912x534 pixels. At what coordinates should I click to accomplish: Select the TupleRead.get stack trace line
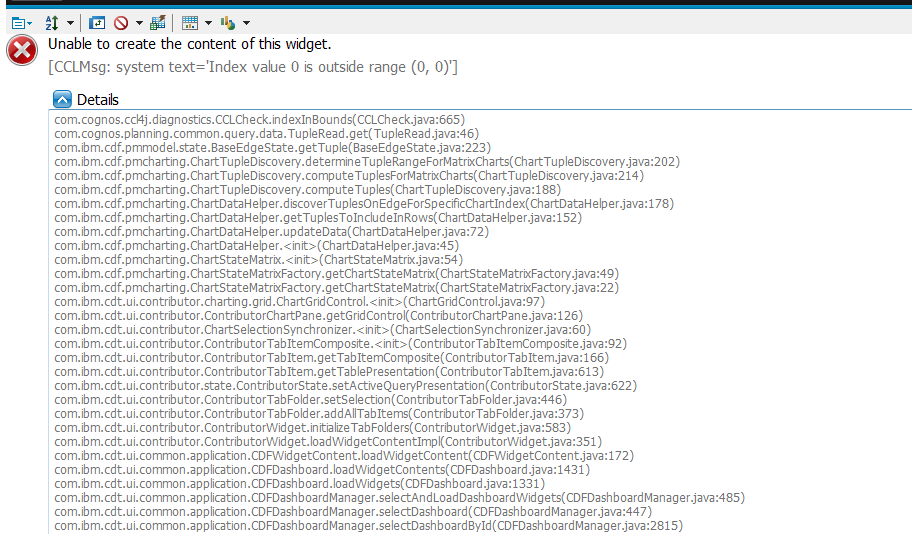tap(266, 134)
